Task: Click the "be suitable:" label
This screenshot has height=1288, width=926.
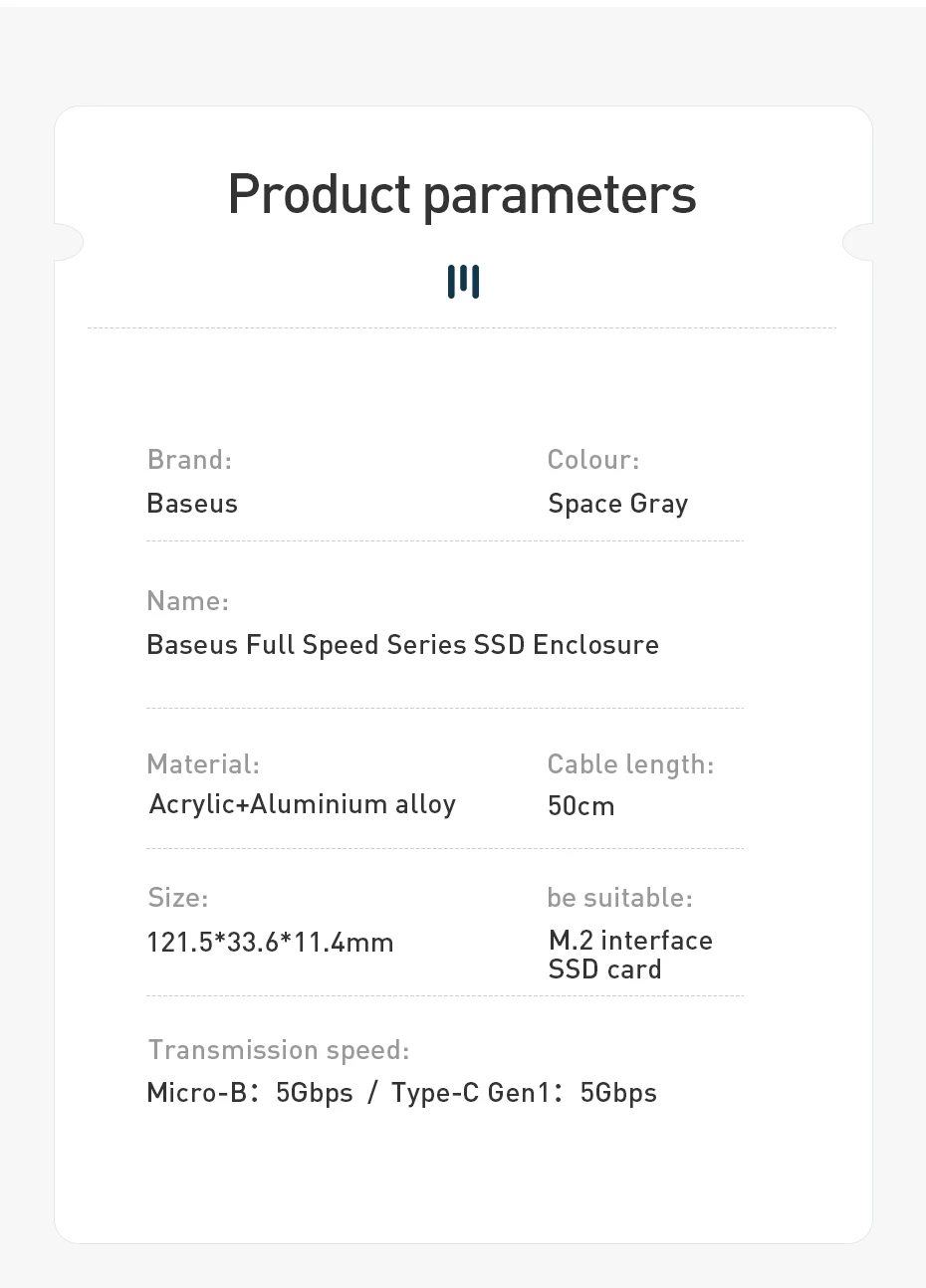Action: click(x=619, y=898)
